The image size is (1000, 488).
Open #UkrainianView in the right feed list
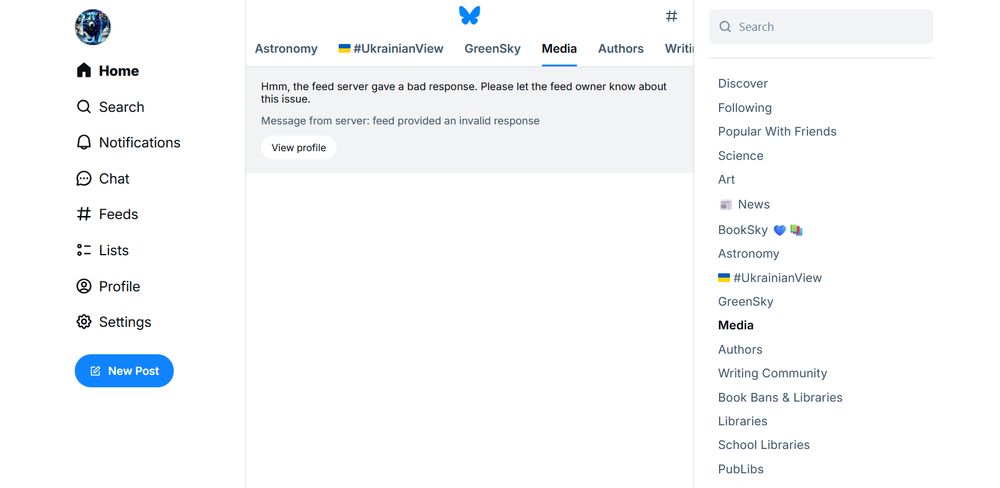coord(770,277)
